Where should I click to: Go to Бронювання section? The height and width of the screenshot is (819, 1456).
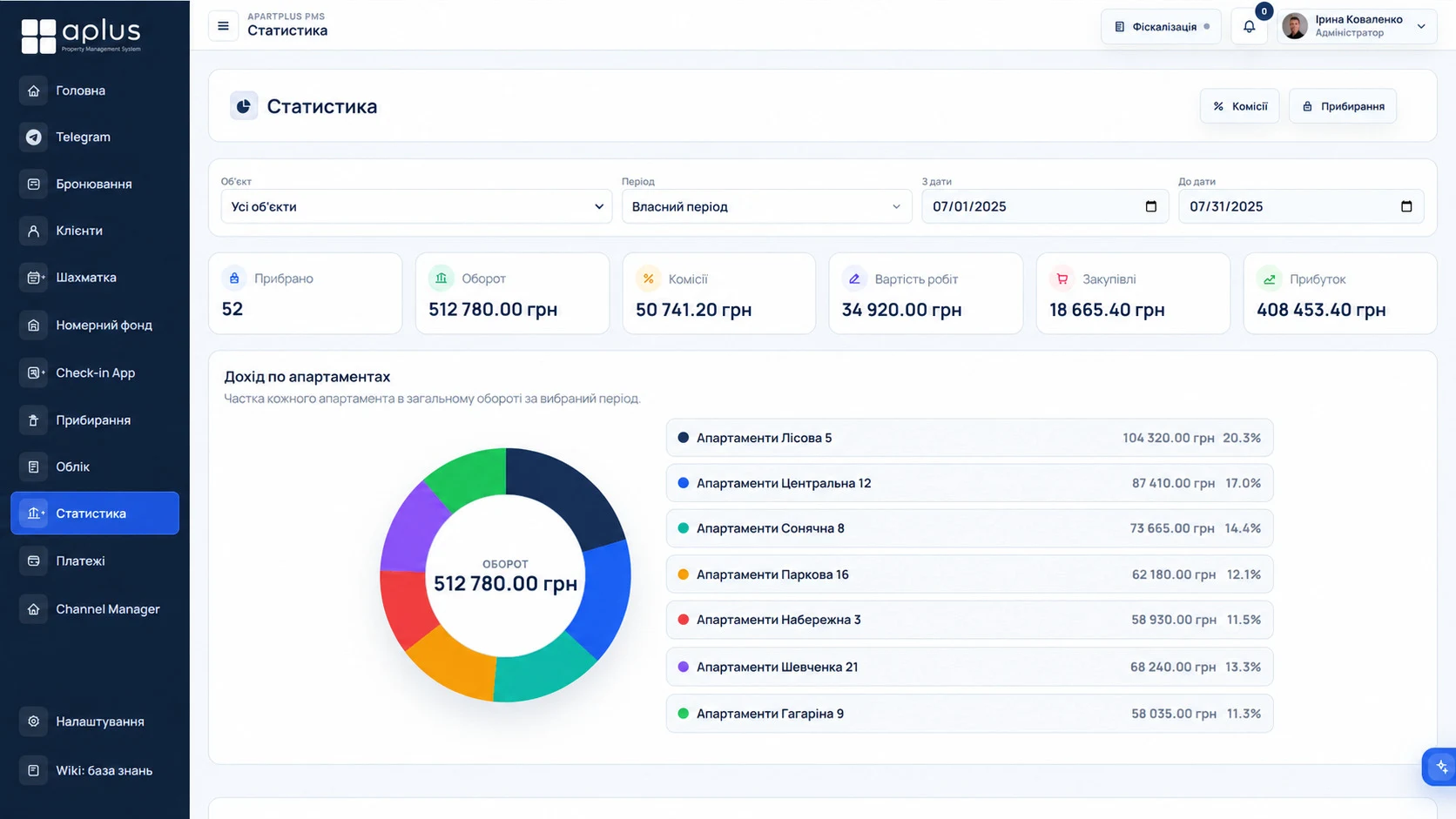pos(95,184)
